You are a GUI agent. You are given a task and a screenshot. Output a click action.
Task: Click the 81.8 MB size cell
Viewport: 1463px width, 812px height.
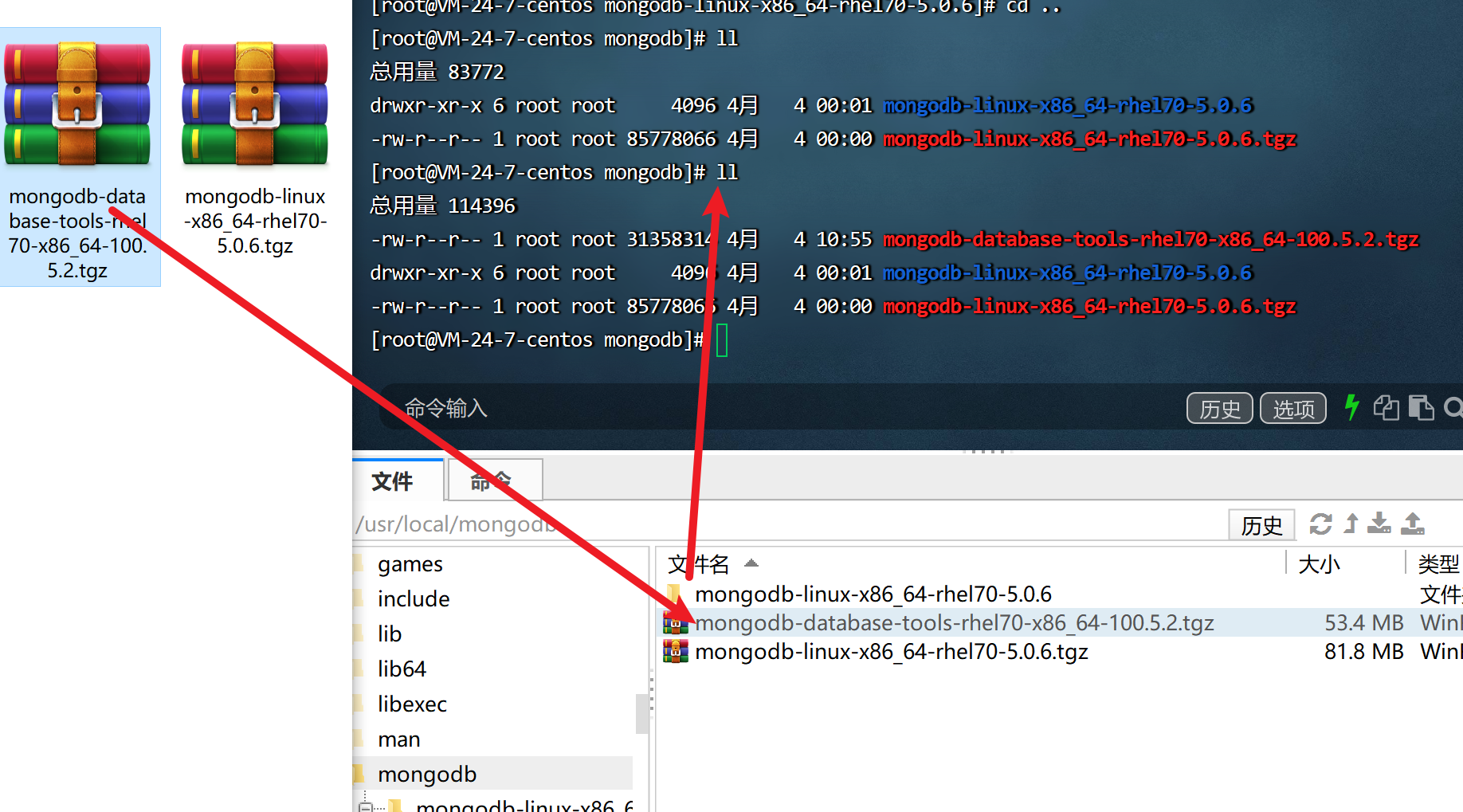point(1363,652)
